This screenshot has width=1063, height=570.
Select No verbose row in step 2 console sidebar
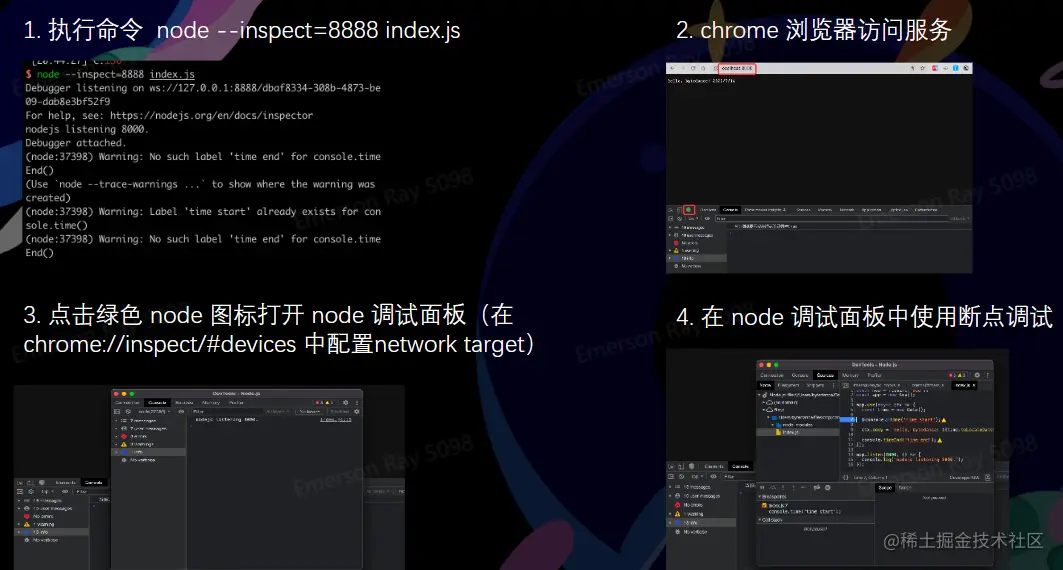pos(698,266)
